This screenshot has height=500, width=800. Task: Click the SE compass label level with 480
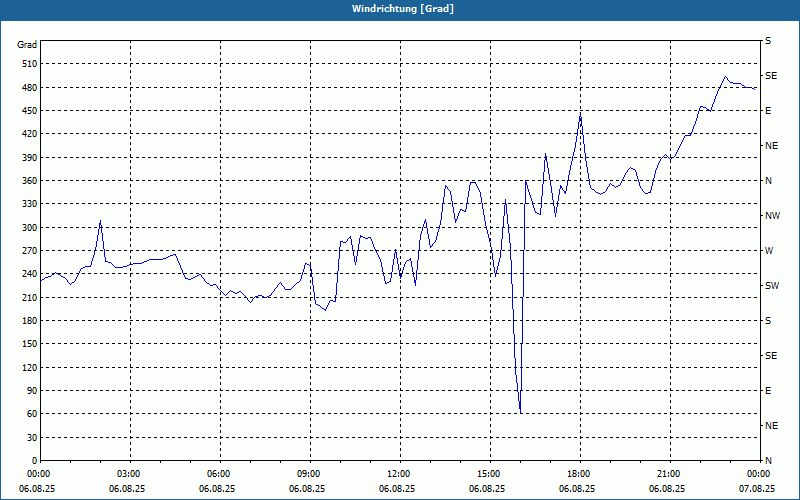point(771,76)
